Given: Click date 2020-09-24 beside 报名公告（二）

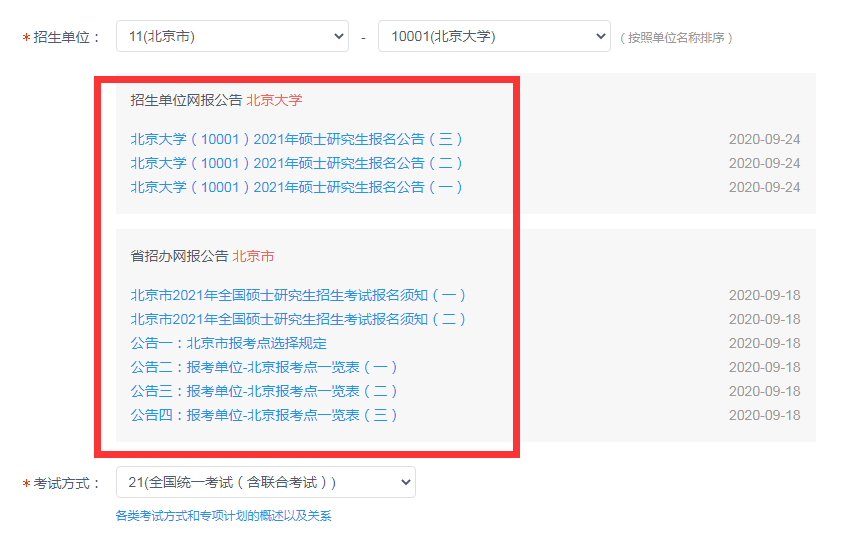Looking at the screenshot, I should coord(764,163).
